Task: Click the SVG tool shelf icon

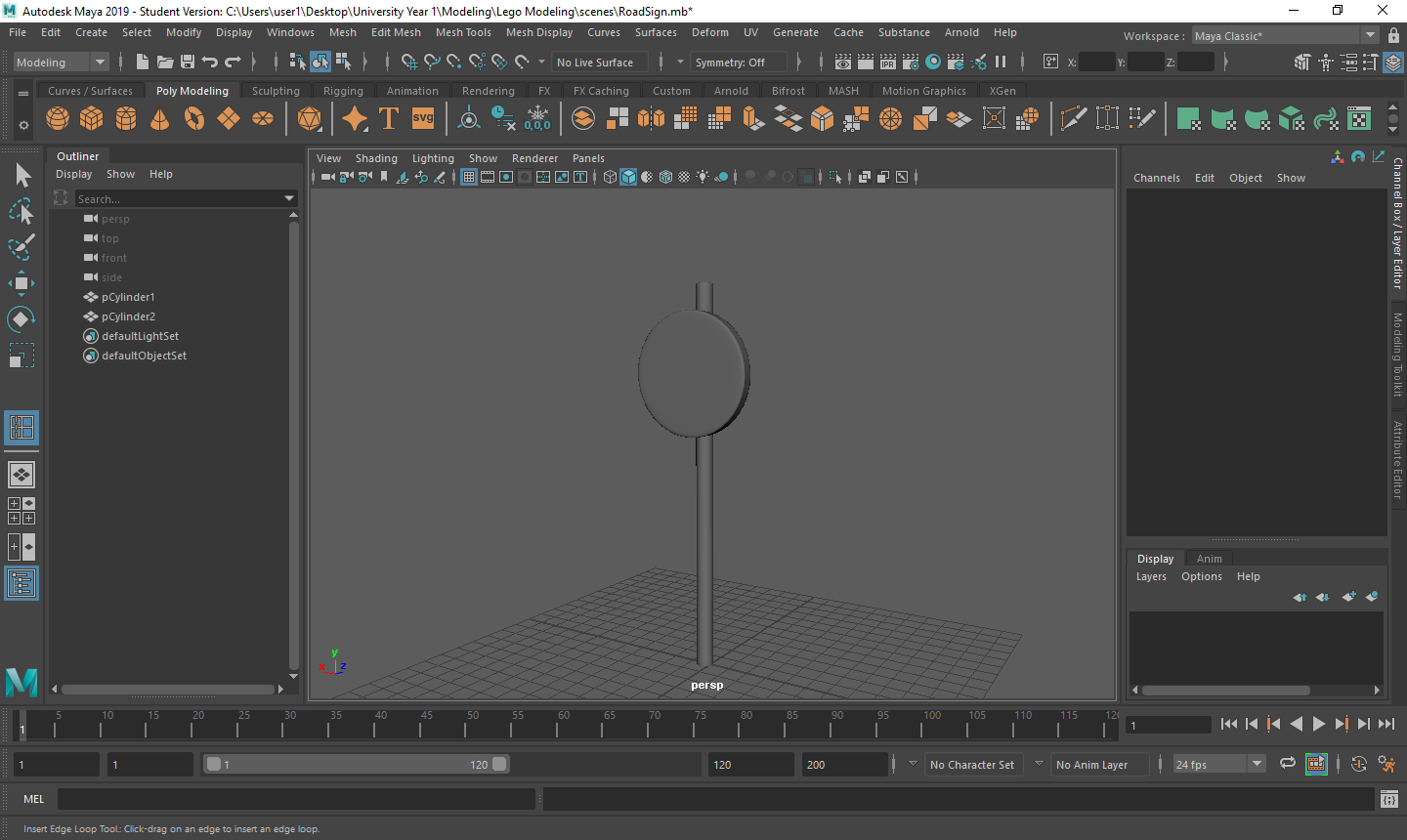Action: 423,119
